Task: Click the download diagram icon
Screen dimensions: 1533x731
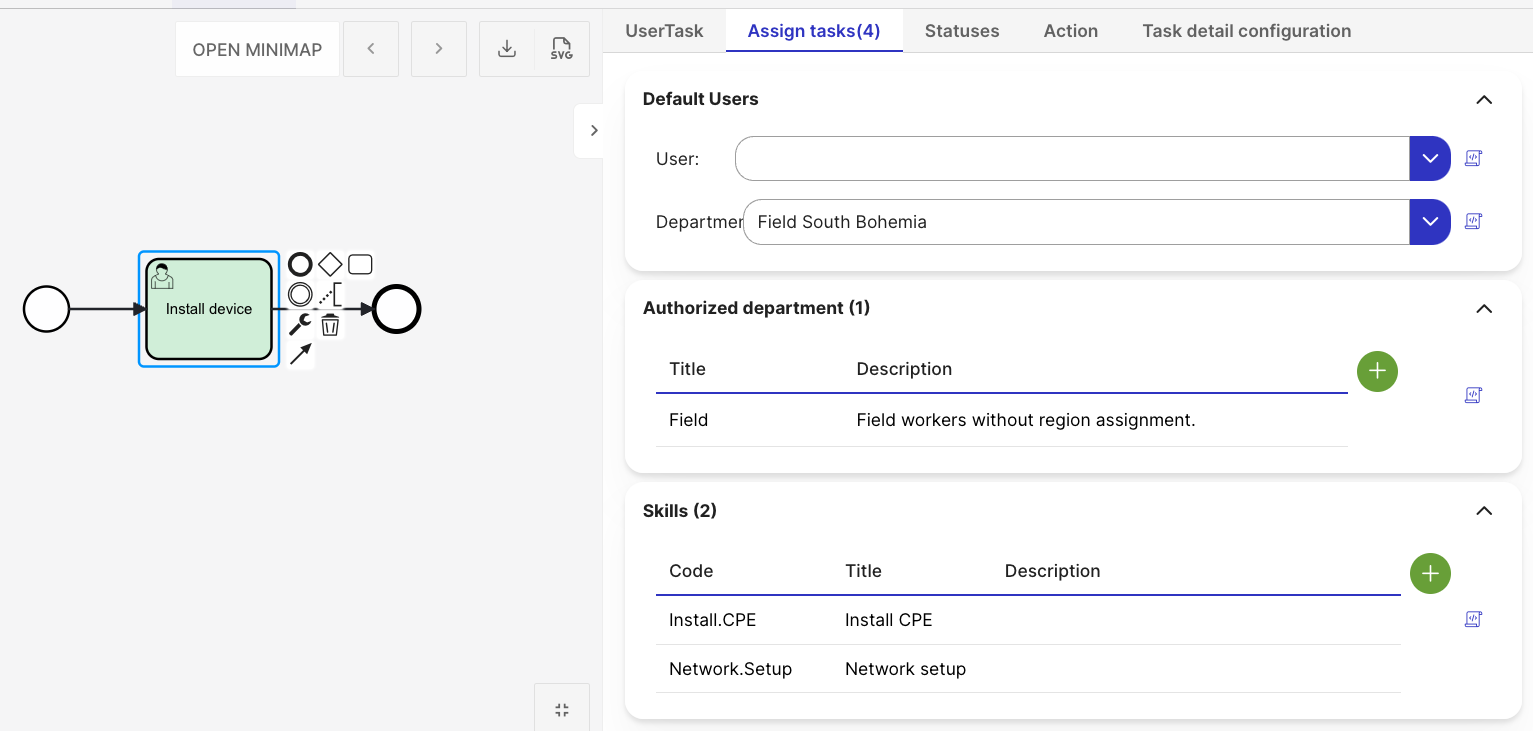Action: pyautogui.click(x=507, y=49)
